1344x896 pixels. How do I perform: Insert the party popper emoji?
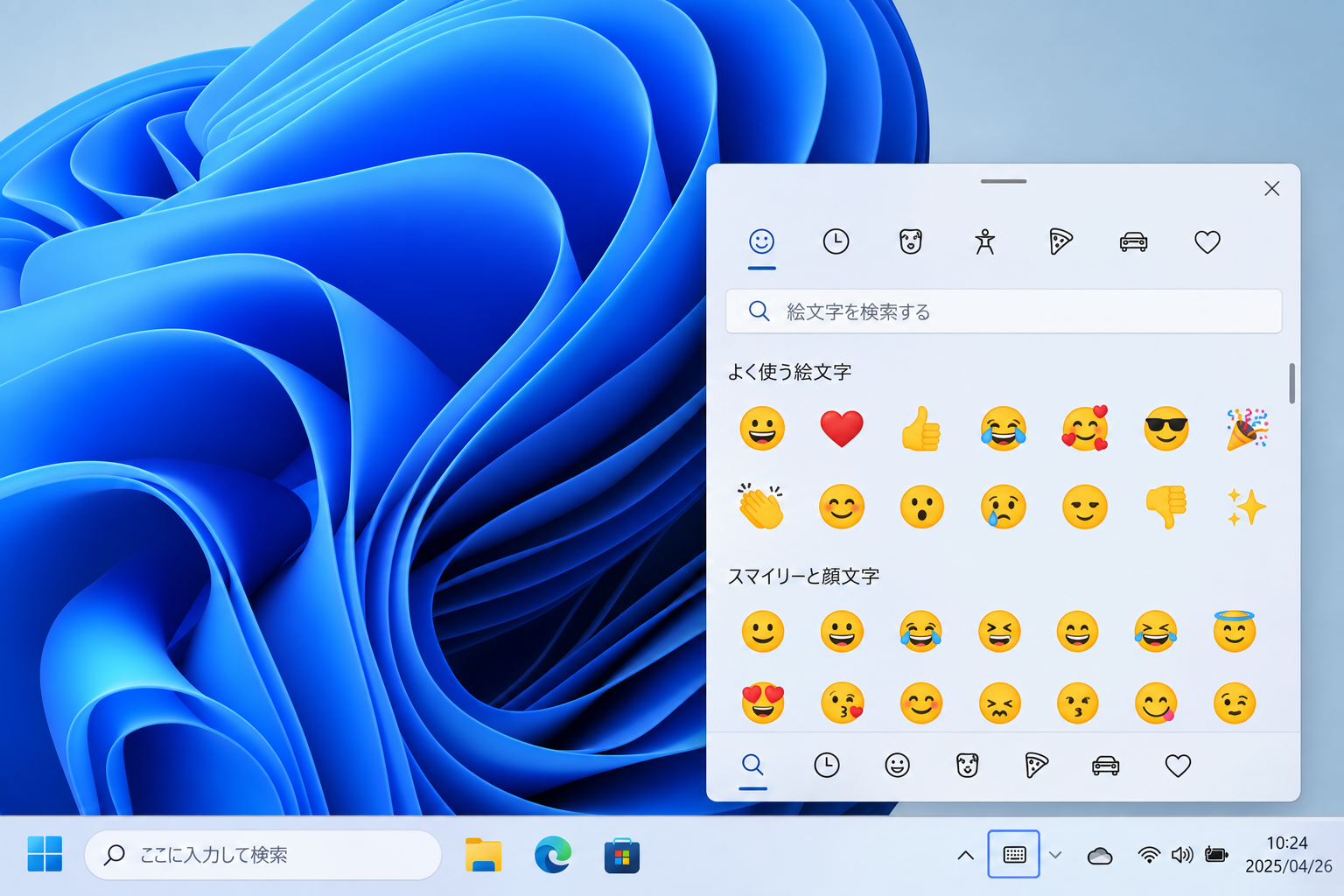pos(1247,429)
